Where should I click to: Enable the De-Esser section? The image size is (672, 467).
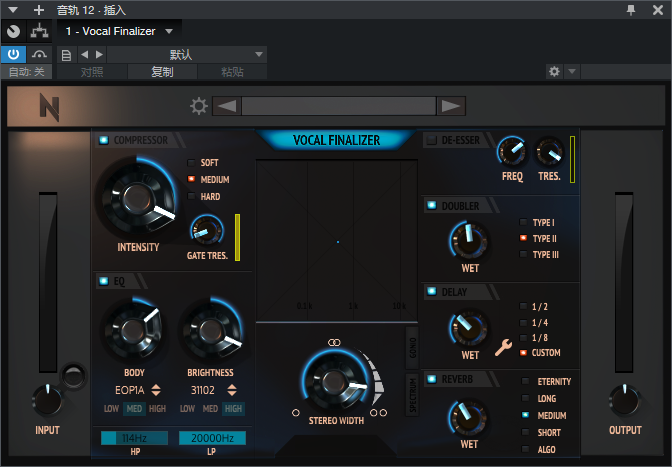(x=432, y=140)
